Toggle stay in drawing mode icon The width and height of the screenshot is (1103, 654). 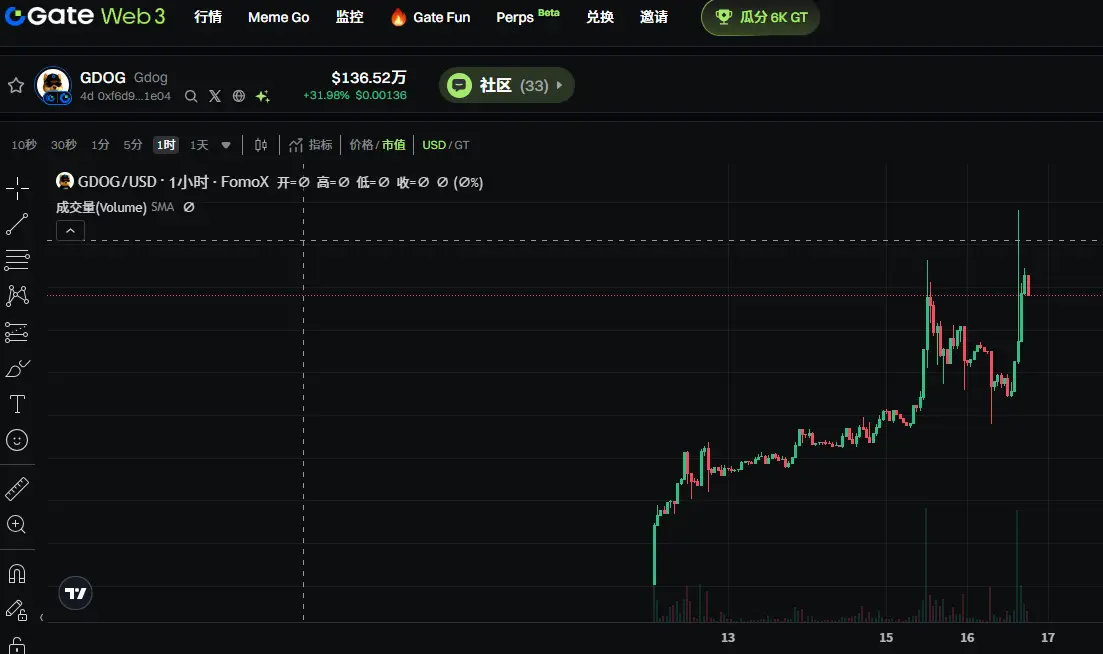pos(17,610)
